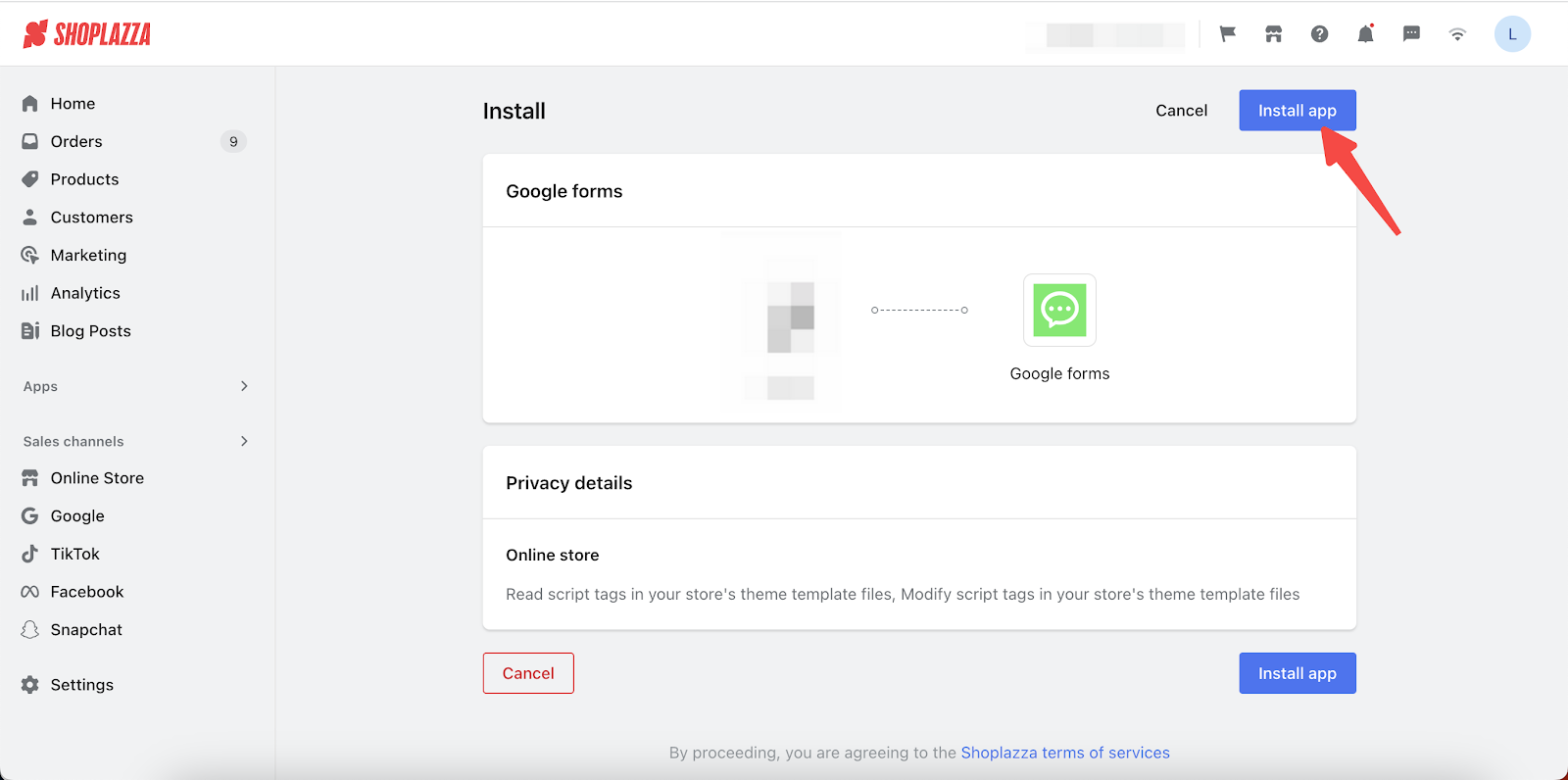Image resolution: width=1568 pixels, height=780 pixels.
Task: Open Customers menu item
Action: click(x=92, y=218)
